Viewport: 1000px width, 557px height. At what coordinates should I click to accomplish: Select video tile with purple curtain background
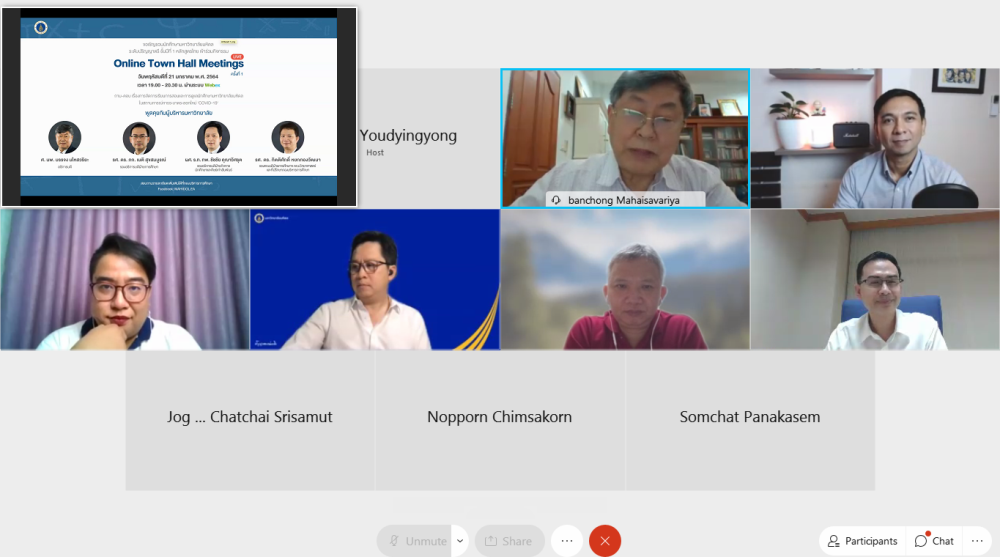pyautogui.click(x=125, y=279)
